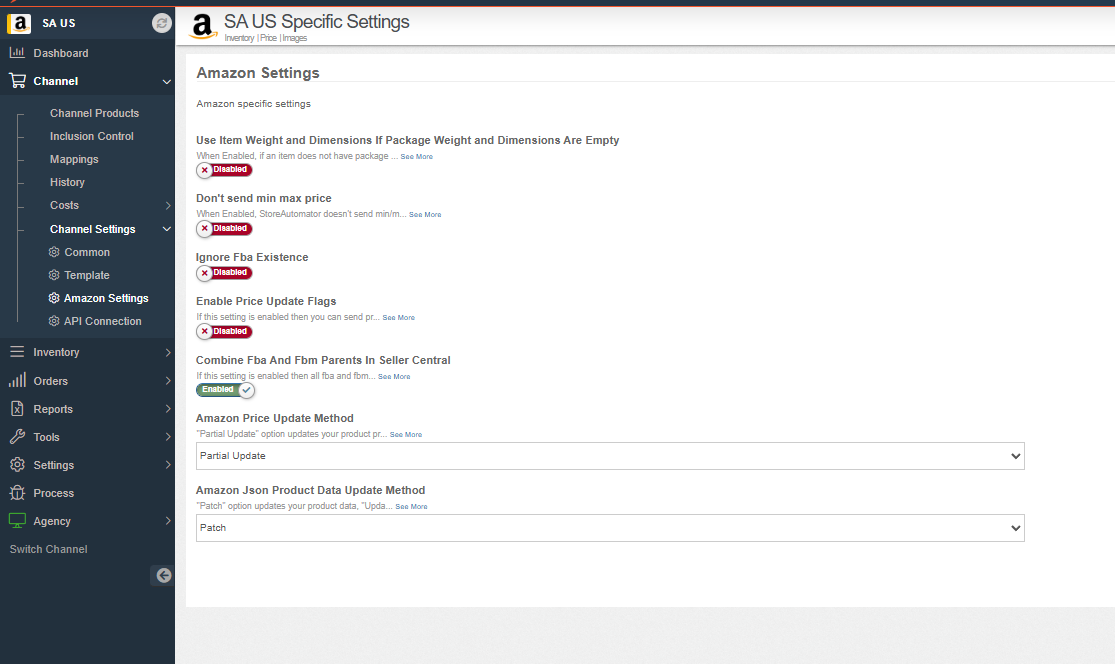
Task: Select the Common channel settings item
Action: click(87, 252)
